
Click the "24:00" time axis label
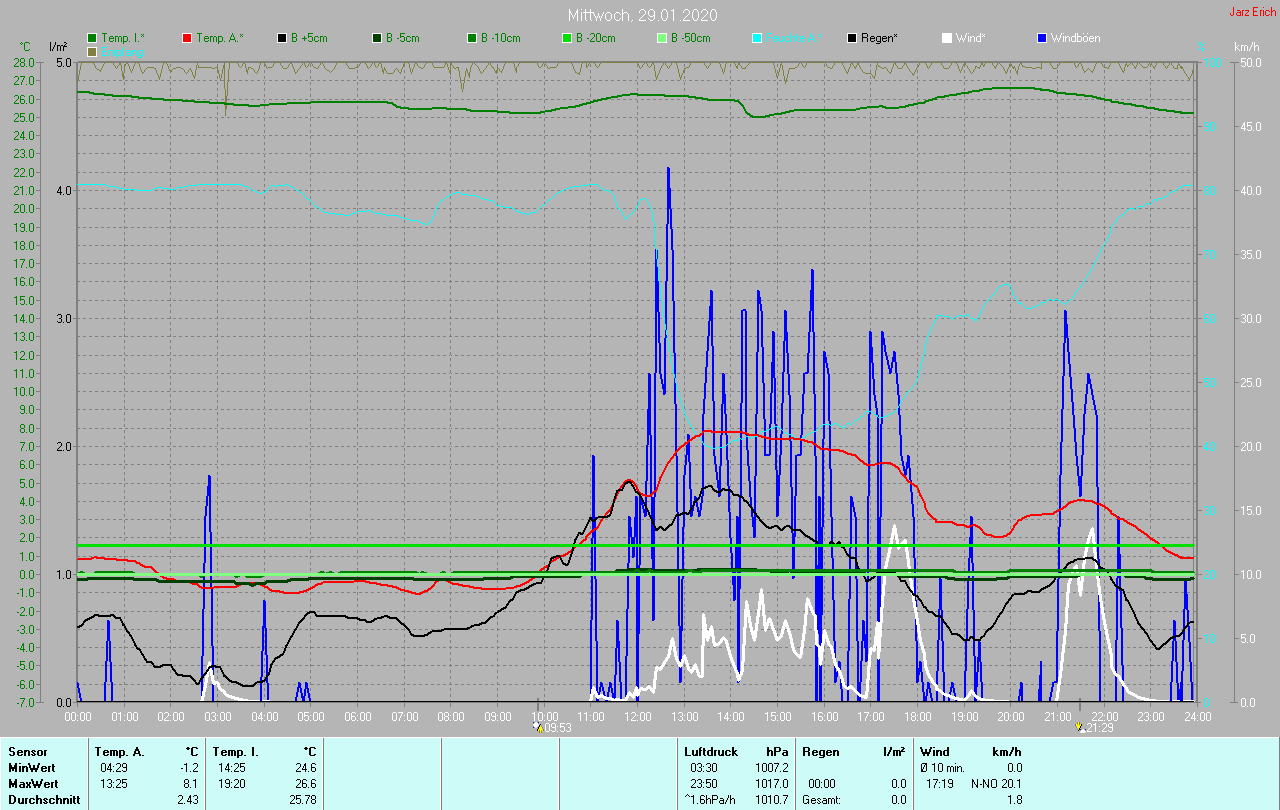click(x=1197, y=717)
